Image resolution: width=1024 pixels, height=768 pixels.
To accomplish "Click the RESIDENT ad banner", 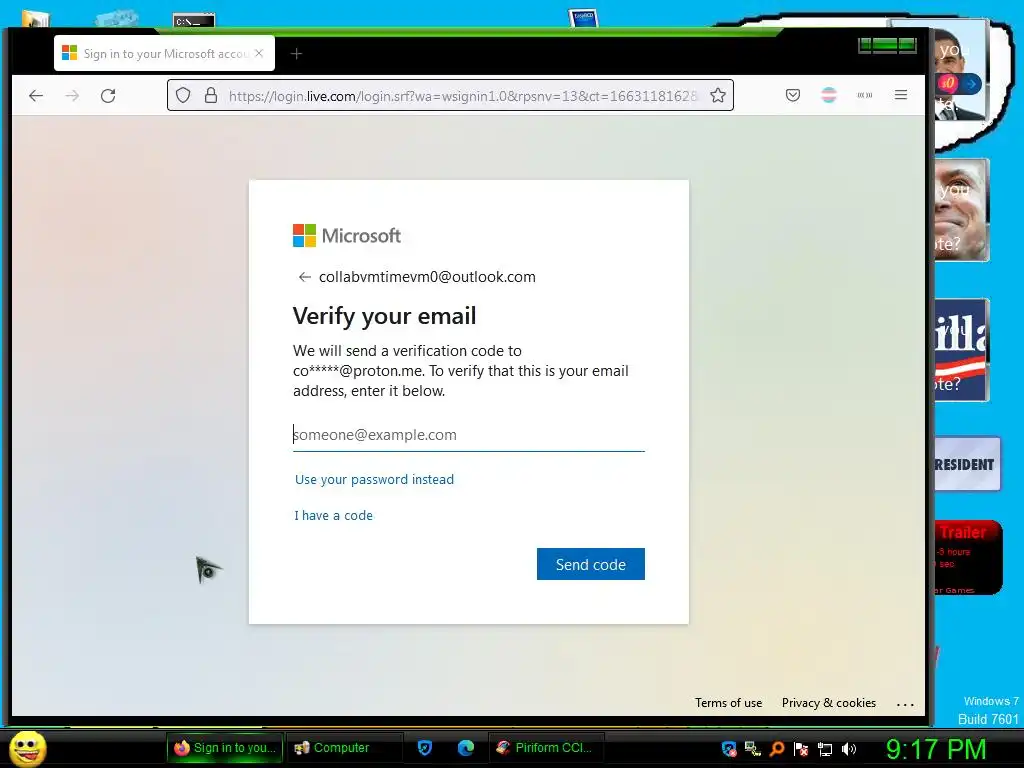I will tap(967, 464).
